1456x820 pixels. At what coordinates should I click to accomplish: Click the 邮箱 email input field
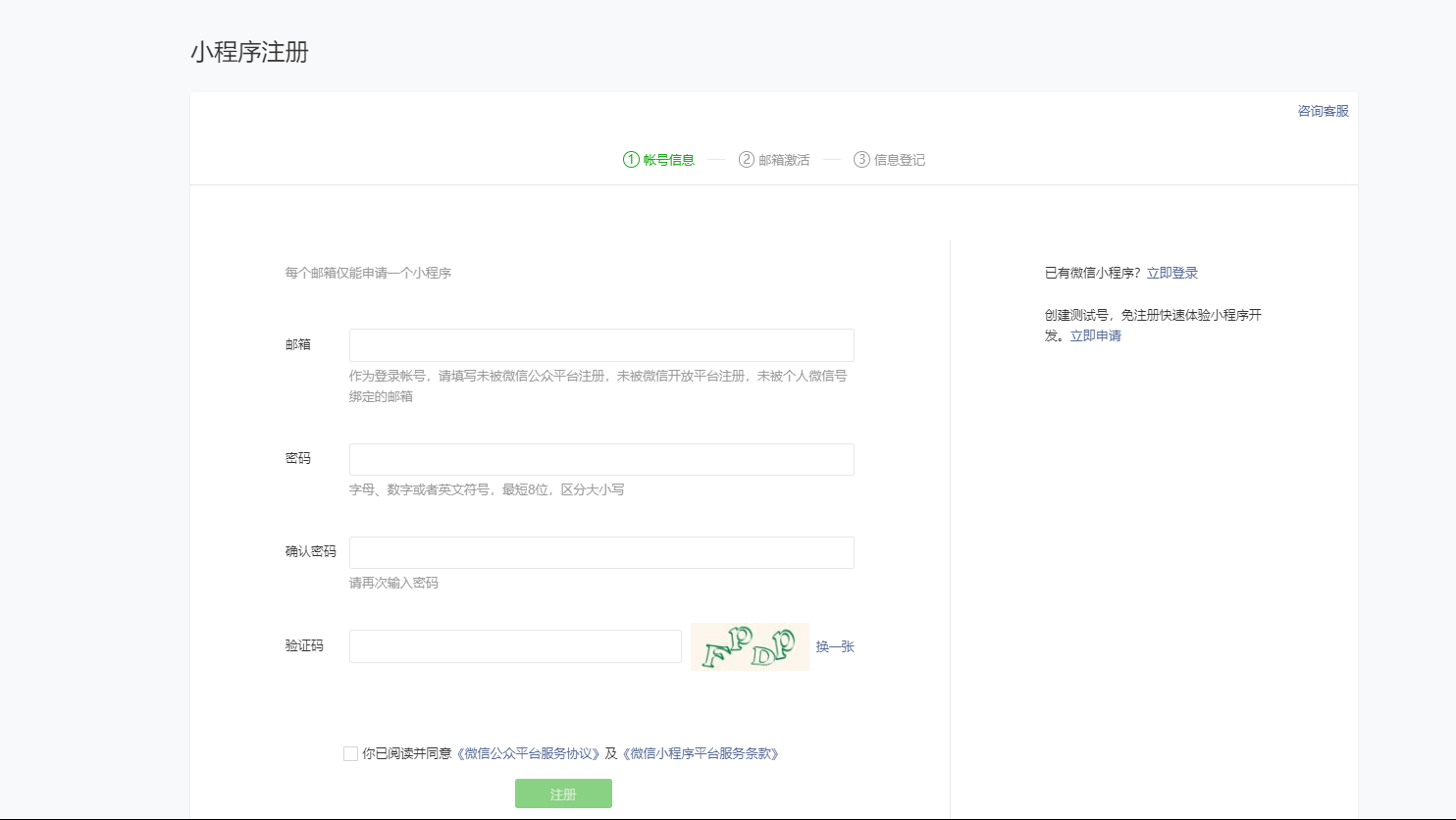point(601,345)
